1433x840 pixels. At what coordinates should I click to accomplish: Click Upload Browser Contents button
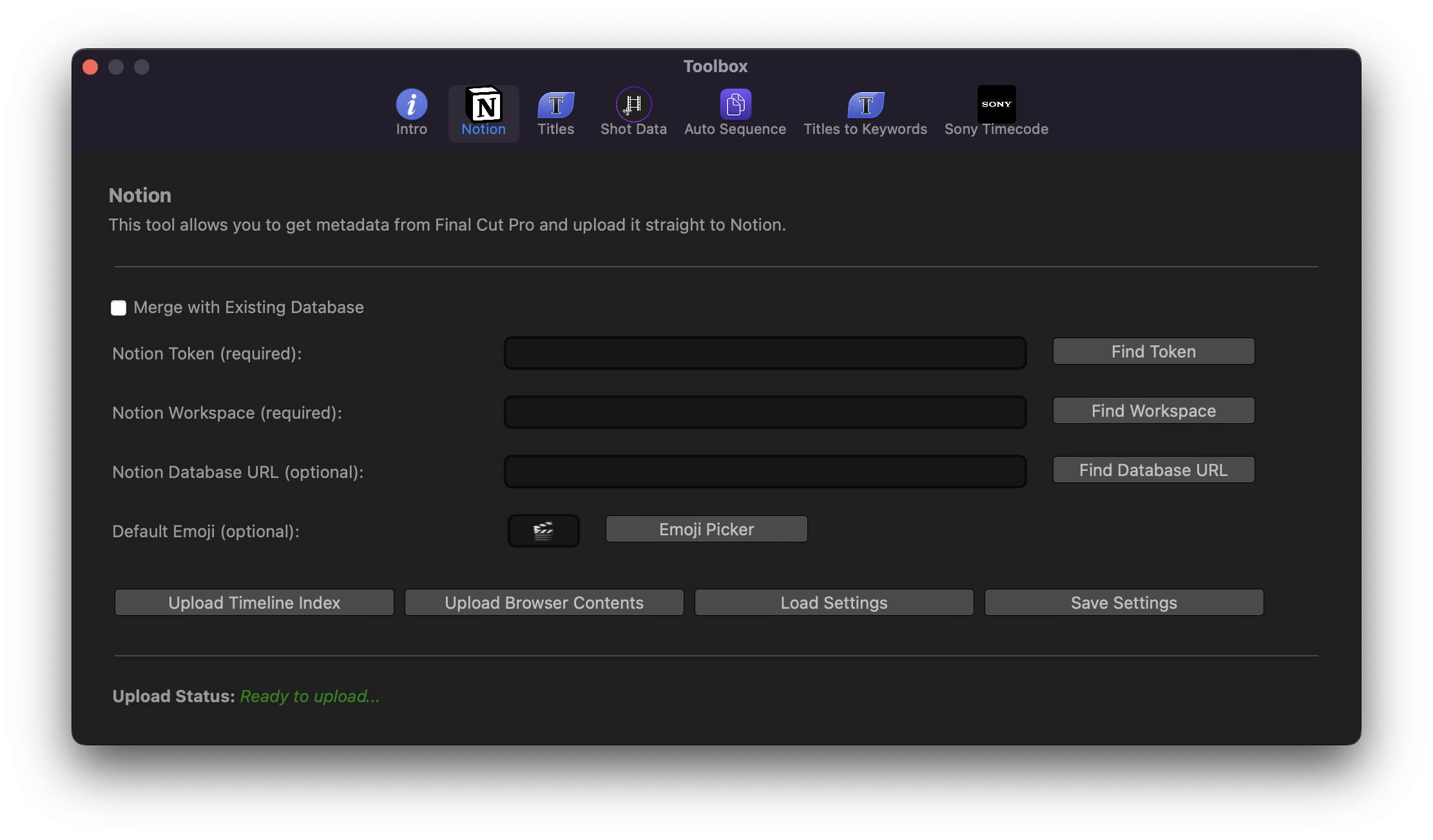[544, 603]
